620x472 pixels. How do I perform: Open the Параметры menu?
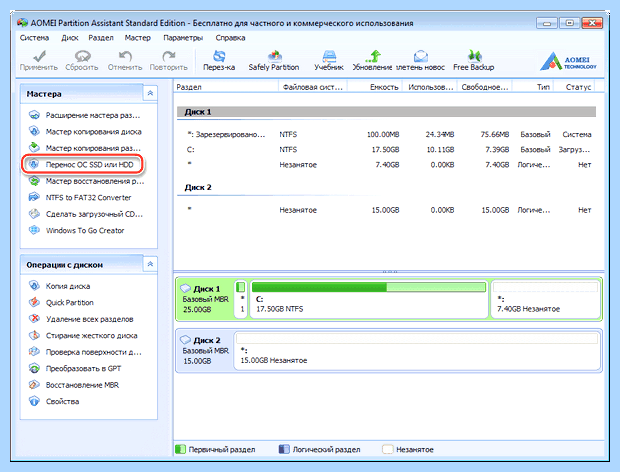(x=183, y=38)
